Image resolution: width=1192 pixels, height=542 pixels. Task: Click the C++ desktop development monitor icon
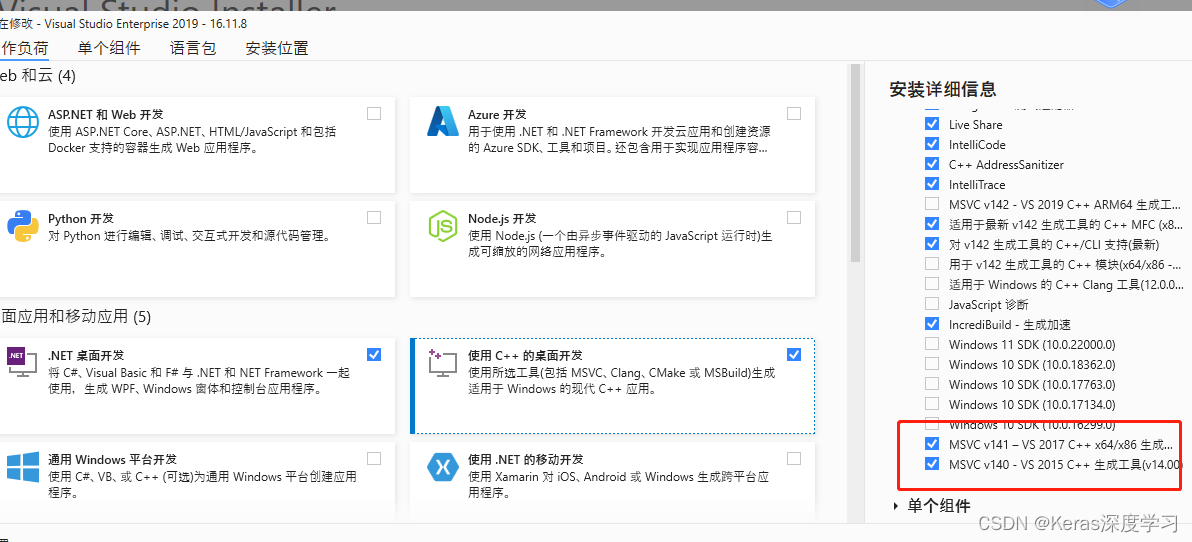click(x=442, y=363)
